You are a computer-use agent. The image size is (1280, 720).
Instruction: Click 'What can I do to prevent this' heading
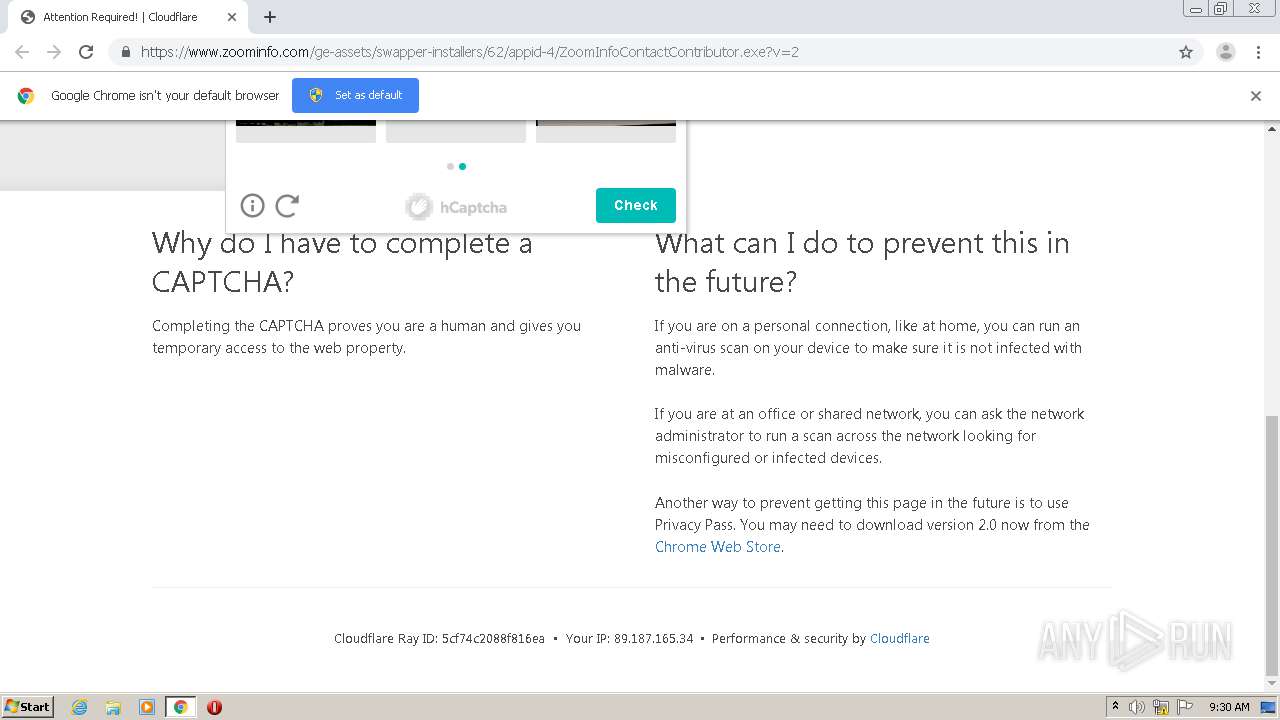[x=862, y=262]
